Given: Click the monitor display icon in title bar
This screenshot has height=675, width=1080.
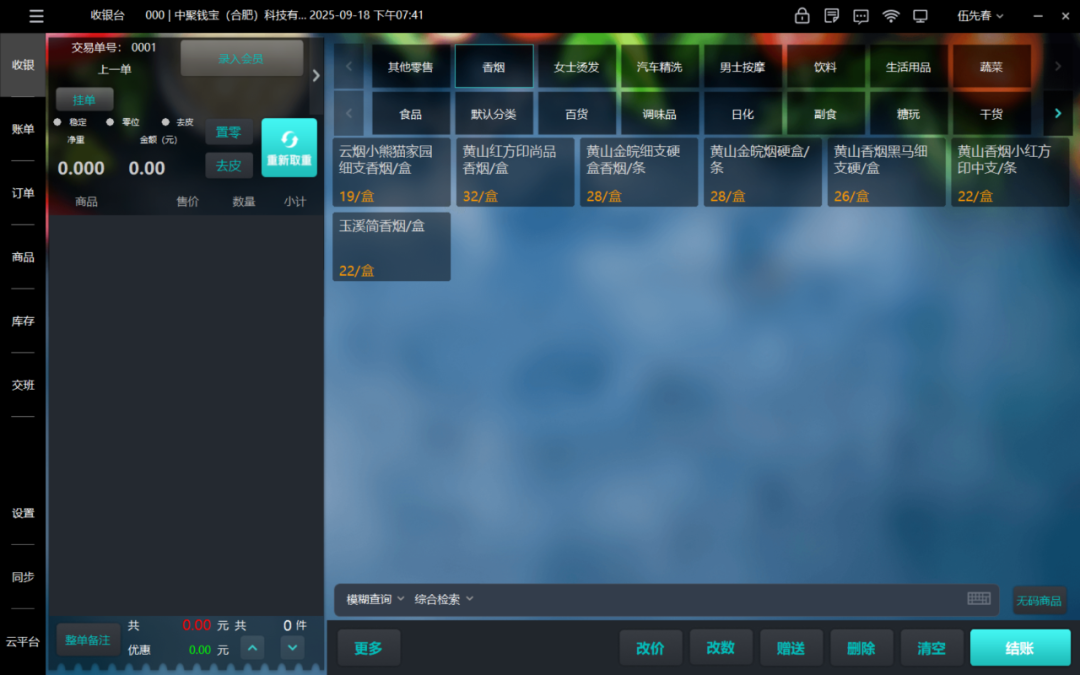Looking at the screenshot, I should (x=920, y=16).
